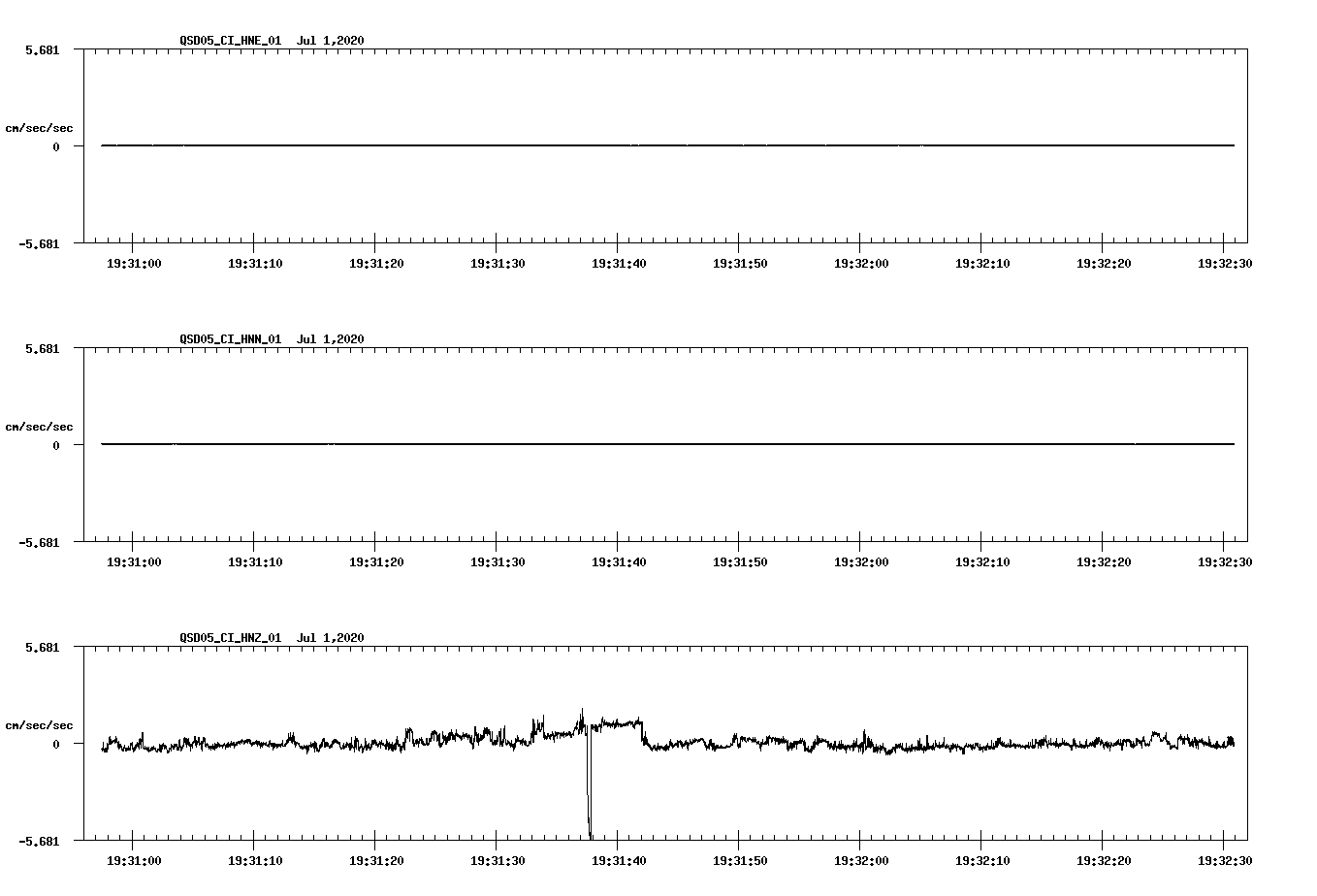Image resolution: width=1317 pixels, height=896 pixels.
Task: Click the -5.681 lower limit of HNN plot
Action: (x=39, y=542)
